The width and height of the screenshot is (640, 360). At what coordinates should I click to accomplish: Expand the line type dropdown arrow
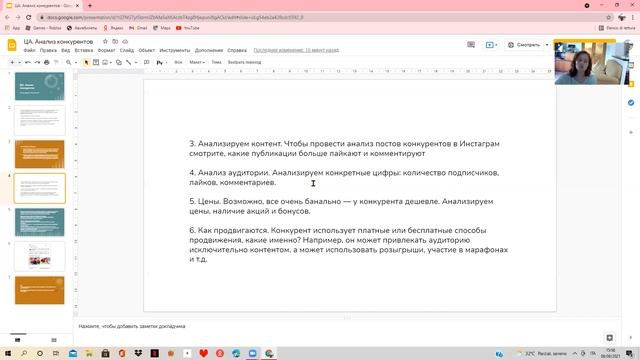coord(136,62)
